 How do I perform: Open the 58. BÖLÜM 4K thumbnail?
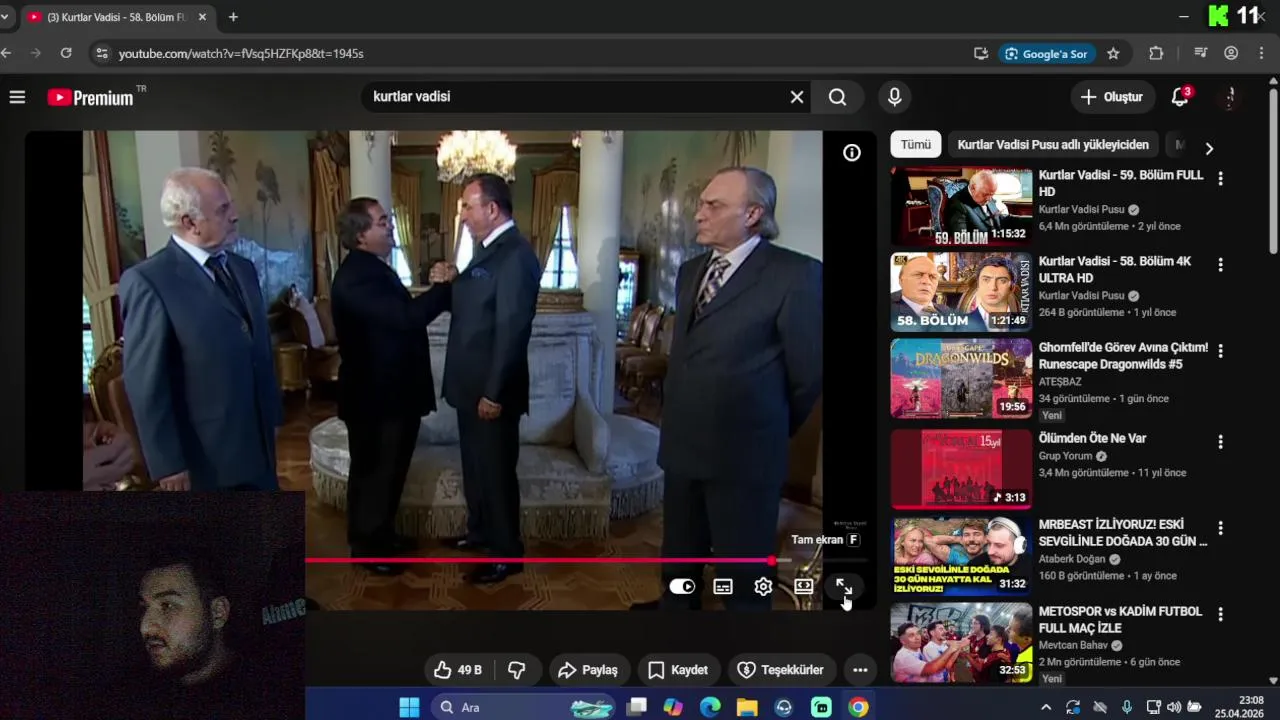click(961, 292)
